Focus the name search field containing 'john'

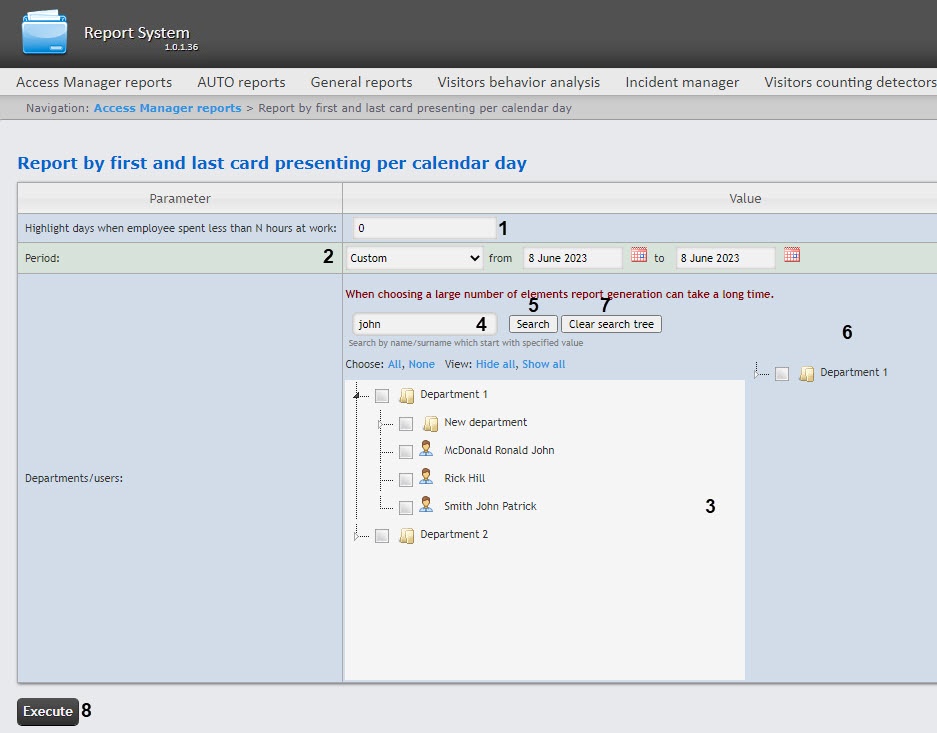tap(424, 324)
